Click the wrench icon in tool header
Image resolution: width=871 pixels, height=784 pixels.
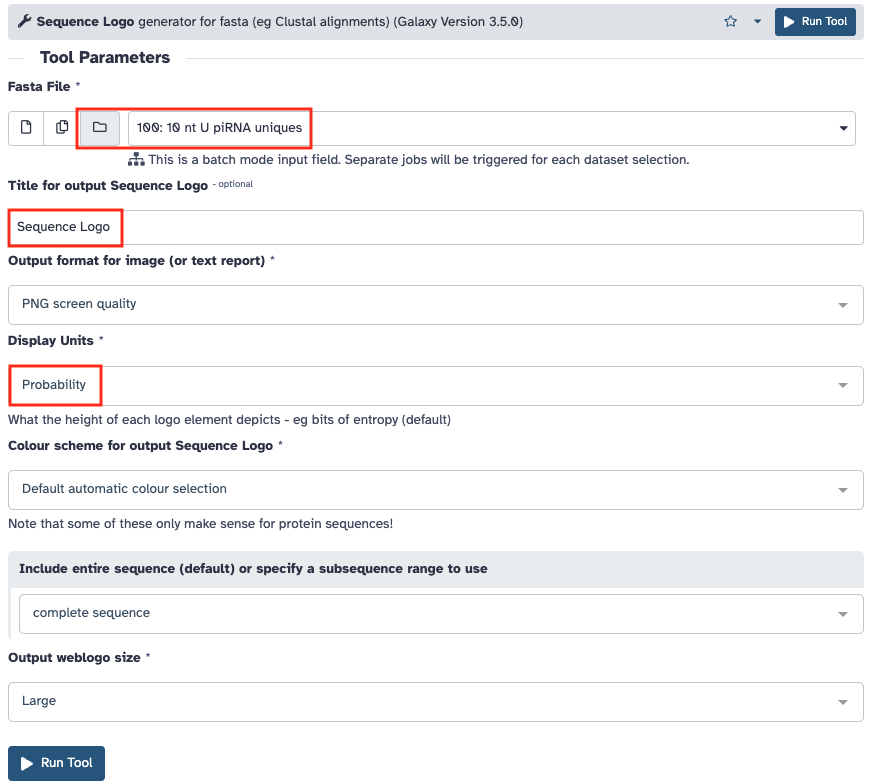[24, 21]
